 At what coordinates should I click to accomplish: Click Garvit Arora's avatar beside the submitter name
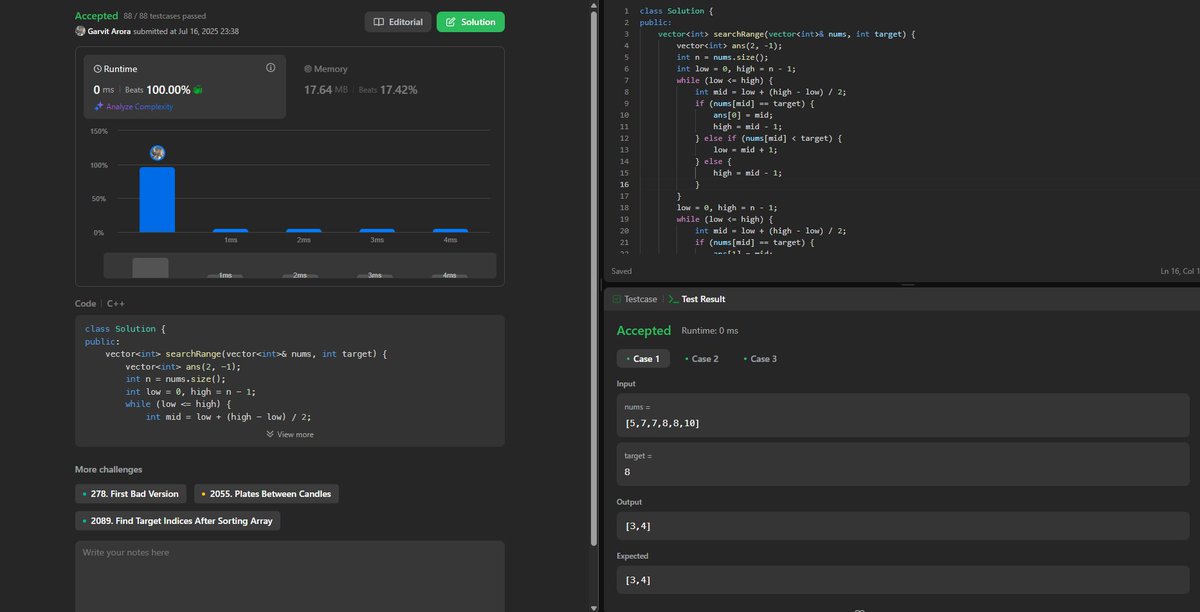pos(80,31)
